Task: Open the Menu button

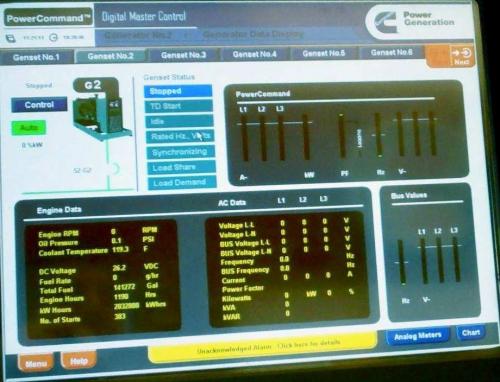Action: 36,363
